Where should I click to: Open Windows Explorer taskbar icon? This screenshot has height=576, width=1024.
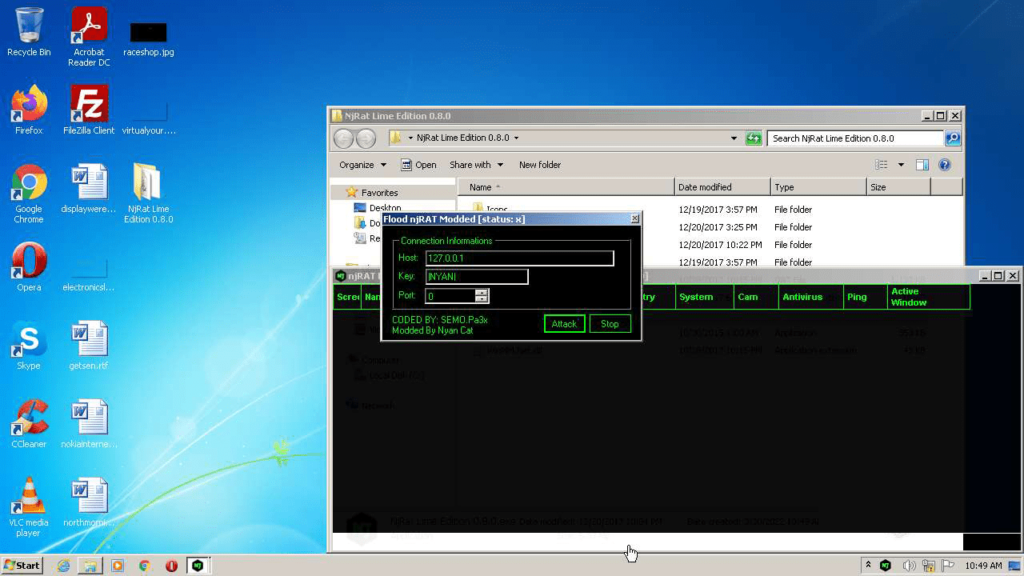click(x=90, y=566)
